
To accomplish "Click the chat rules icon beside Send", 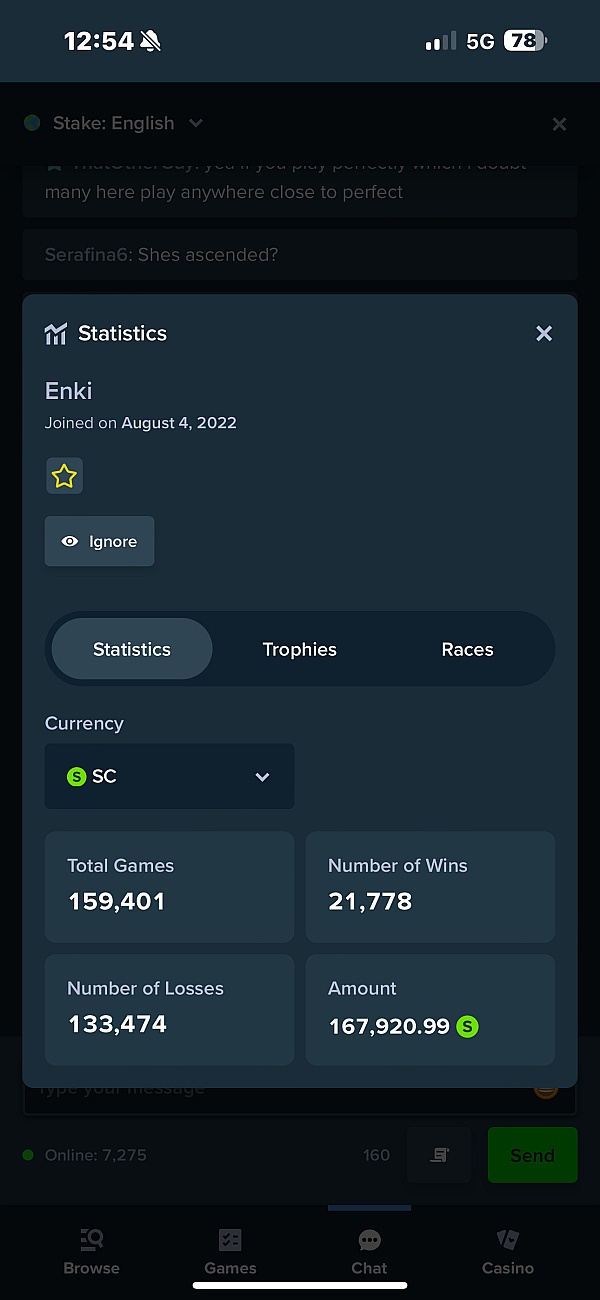I will pyautogui.click(x=438, y=1154).
